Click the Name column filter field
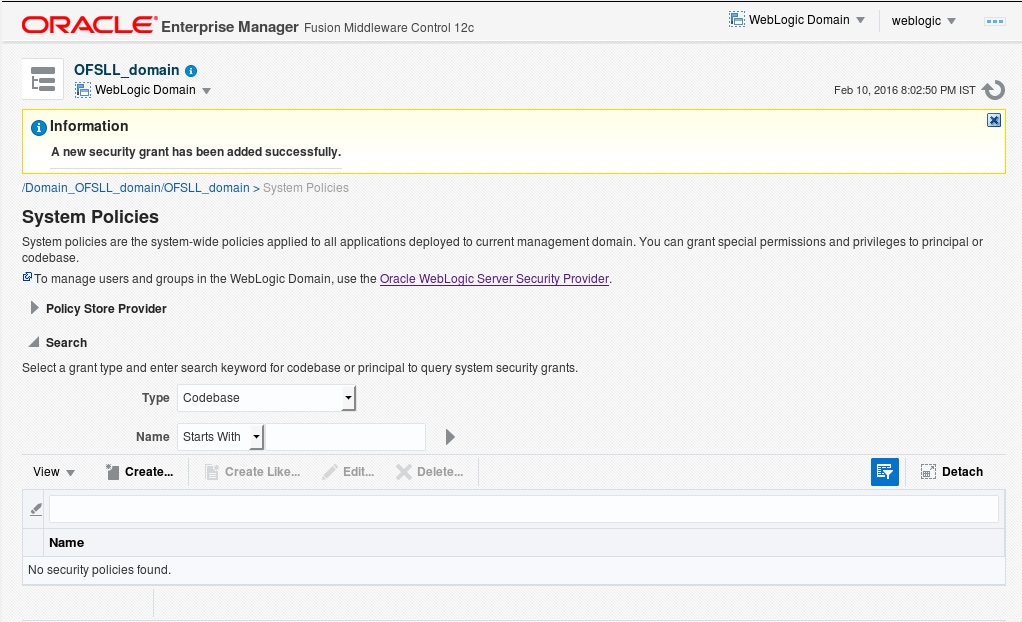The image size is (1022, 622). pyautogui.click(x=523, y=509)
